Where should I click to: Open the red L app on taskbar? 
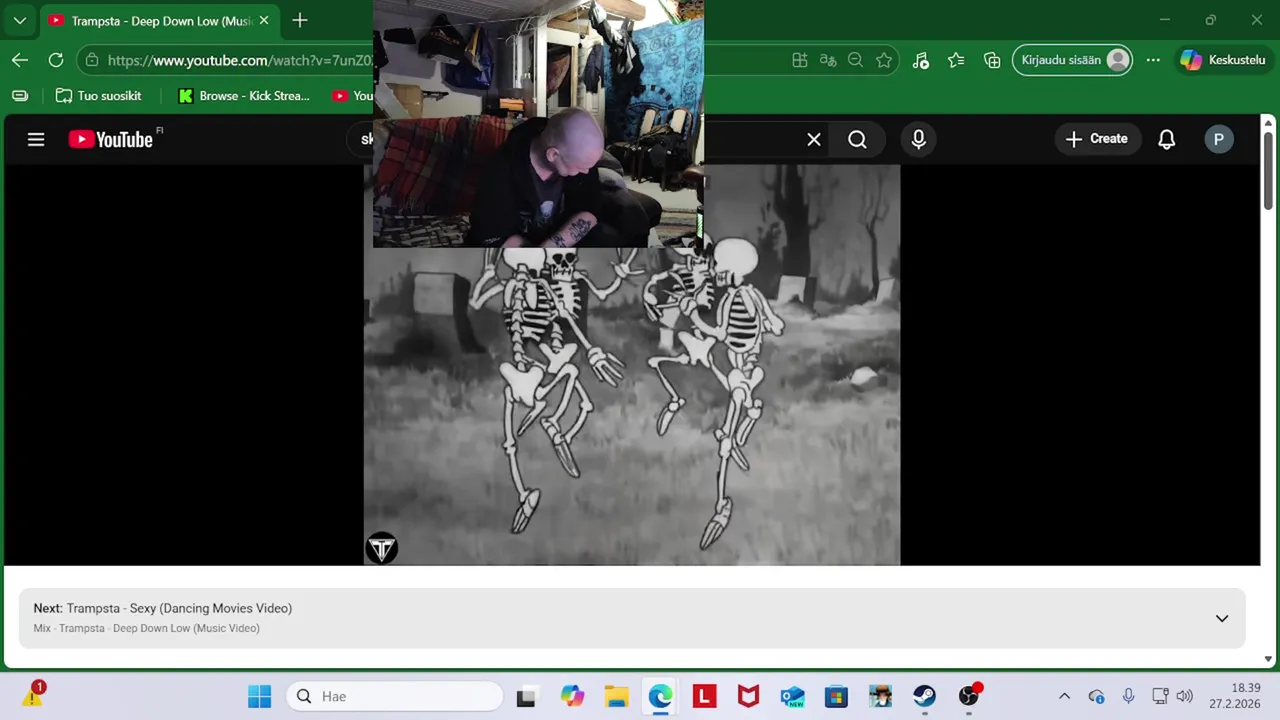click(x=704, y=696)
